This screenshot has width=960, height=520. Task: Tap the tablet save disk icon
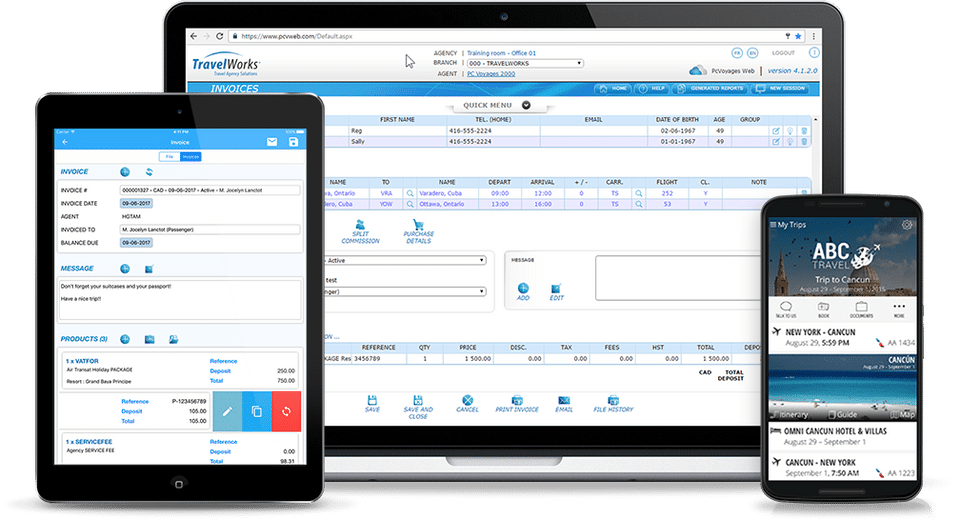(x=293, y=142)
